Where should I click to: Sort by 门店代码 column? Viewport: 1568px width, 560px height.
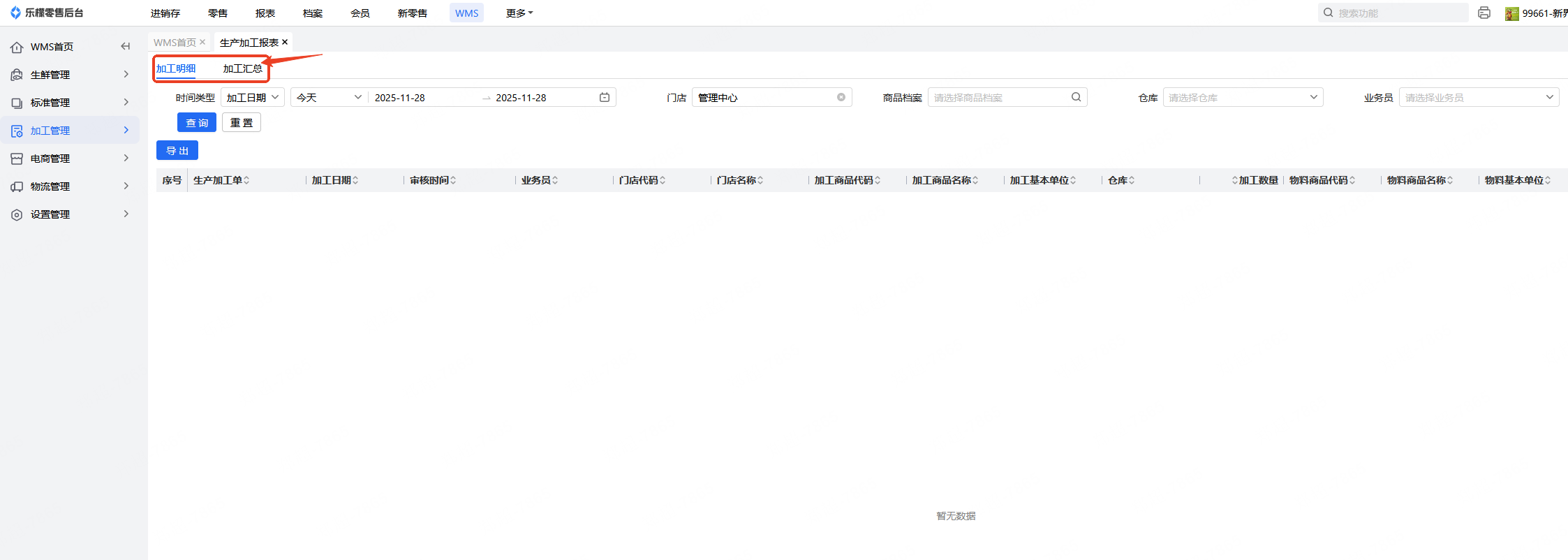(x=663, y=180)
